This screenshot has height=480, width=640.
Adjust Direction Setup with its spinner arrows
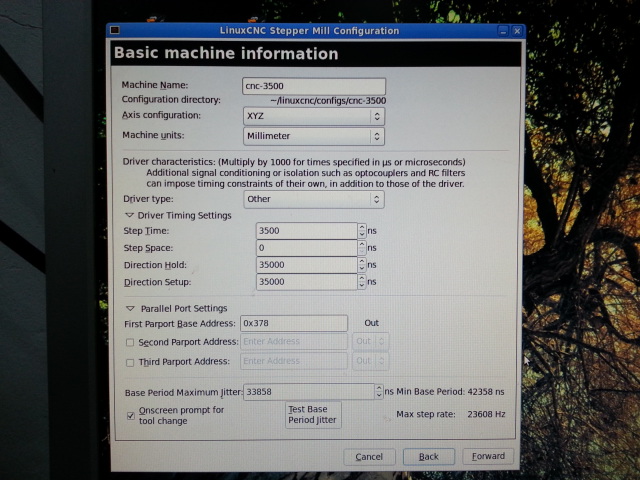pos(362,282)
